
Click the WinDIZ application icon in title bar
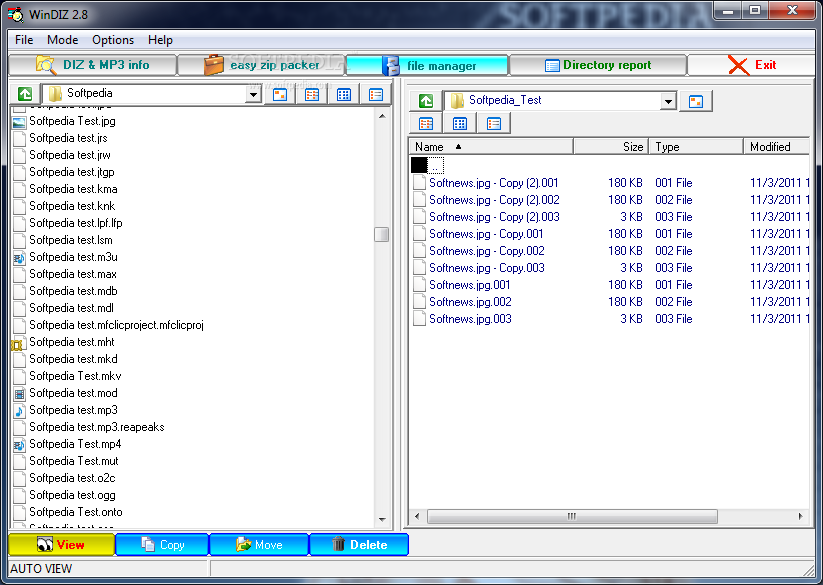[16, 14]
